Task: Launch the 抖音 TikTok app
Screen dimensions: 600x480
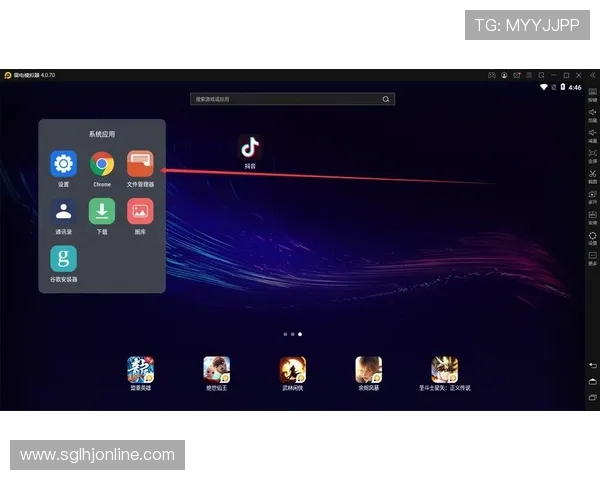Action: 250,148
